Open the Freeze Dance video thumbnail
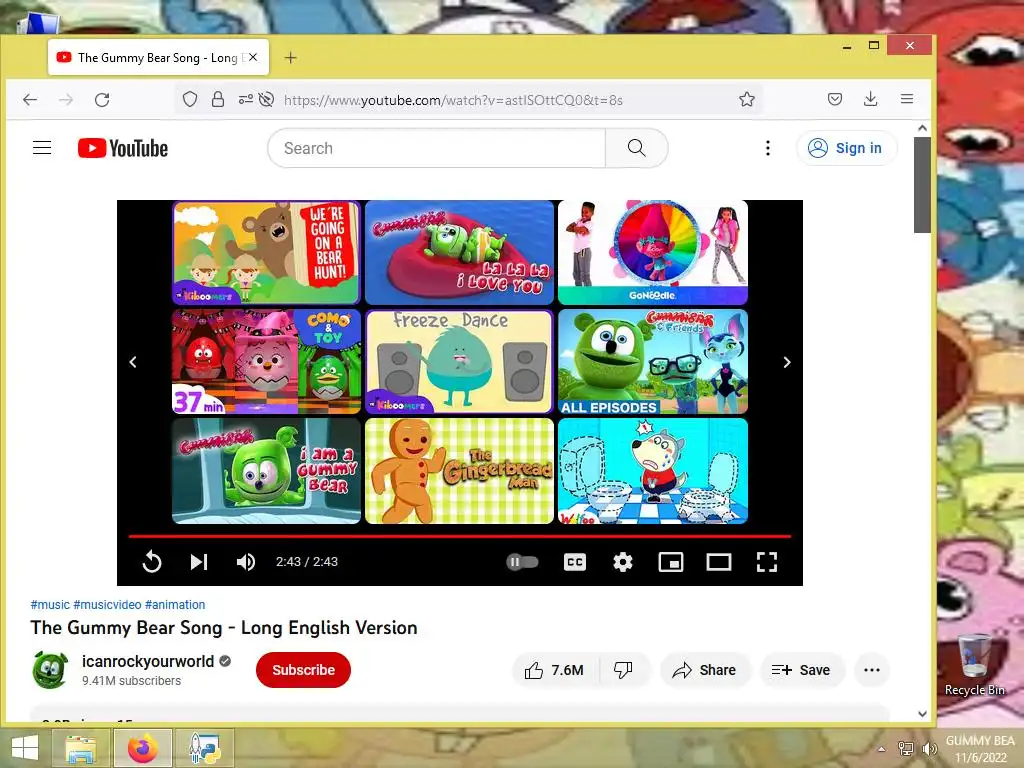Screen dimensions: 1024x768 [459, 362]
